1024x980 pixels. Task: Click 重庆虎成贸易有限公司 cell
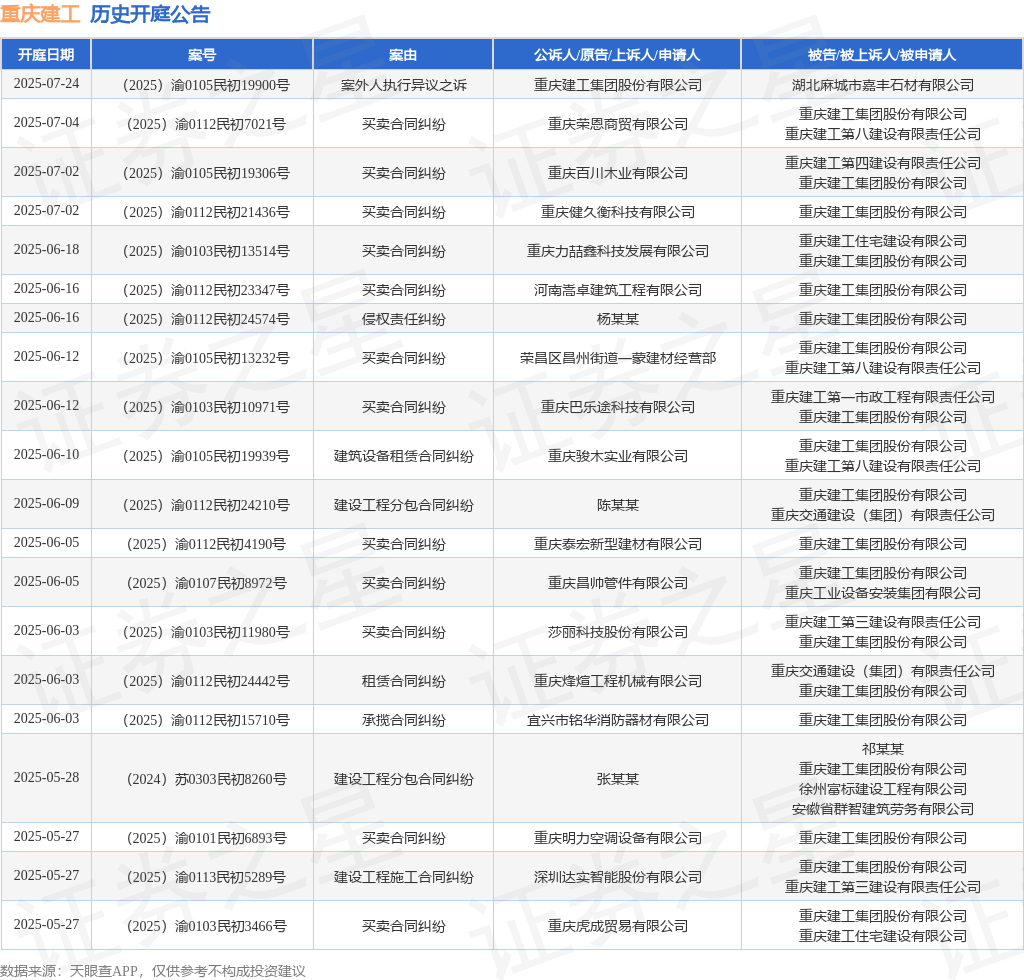click(x=618, y=926)
